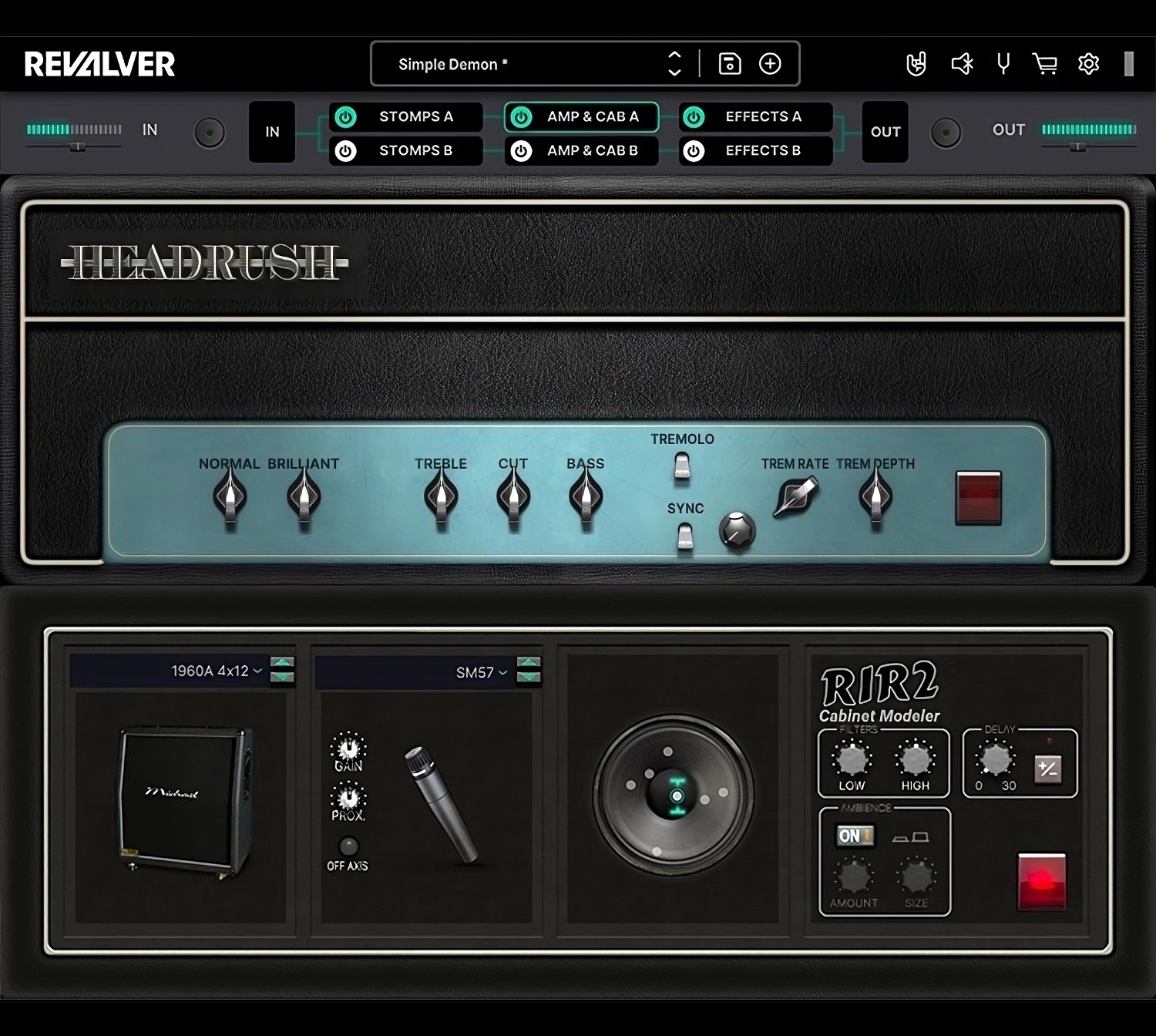Click the OUT routing block
The image size is (1156, 1036).
[x=885, y=132]
